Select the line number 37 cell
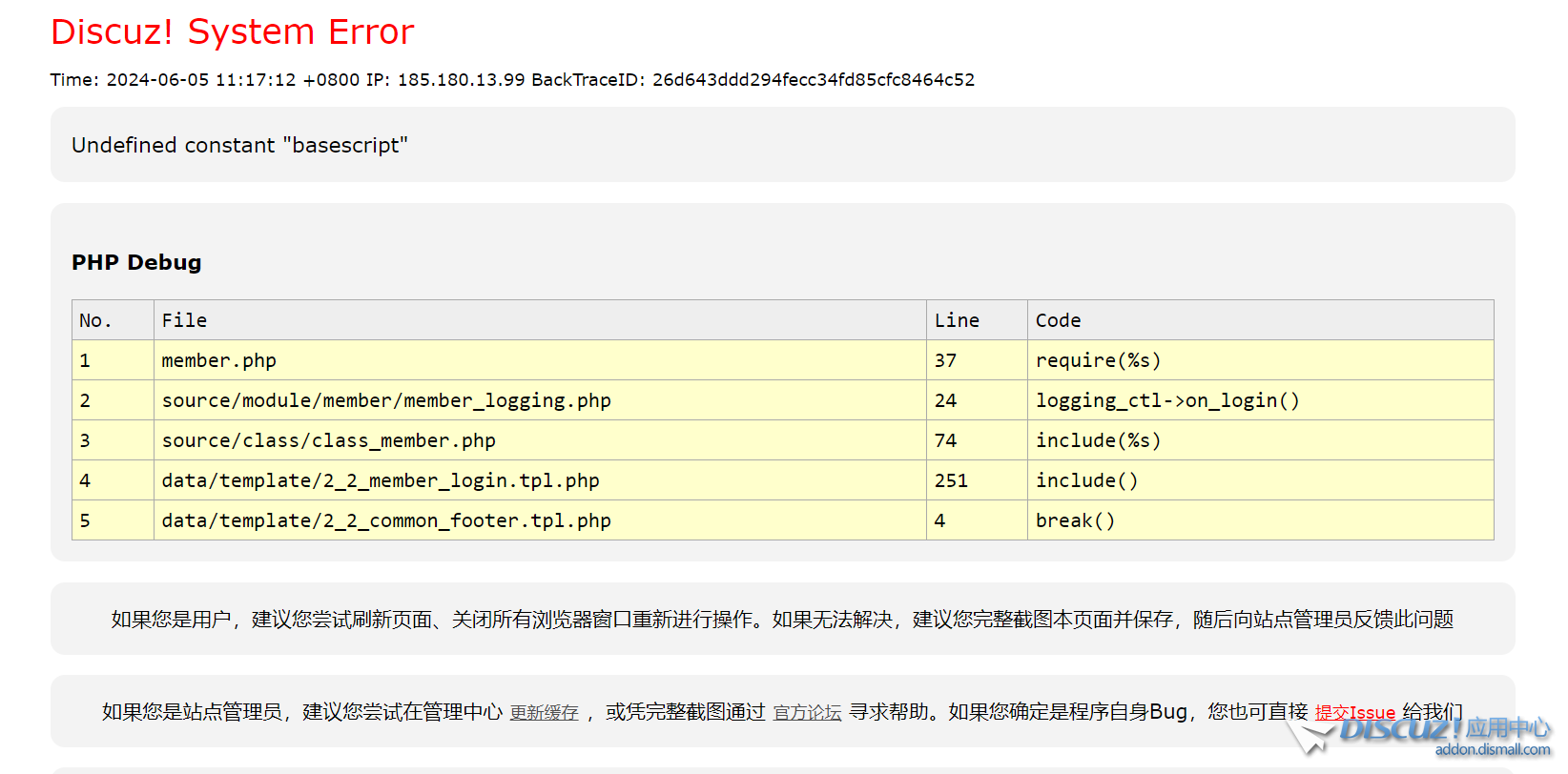 click(x=977, y=360)
